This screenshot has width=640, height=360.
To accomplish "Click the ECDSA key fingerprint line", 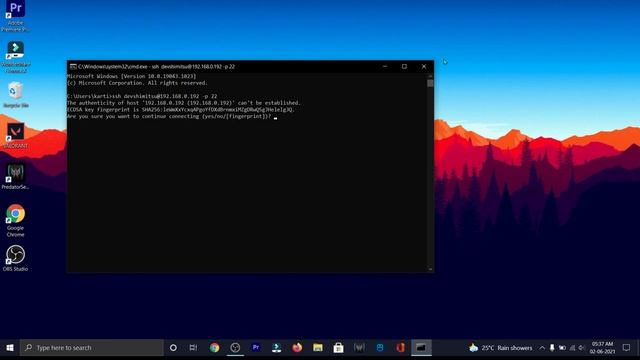I will 181,110.
